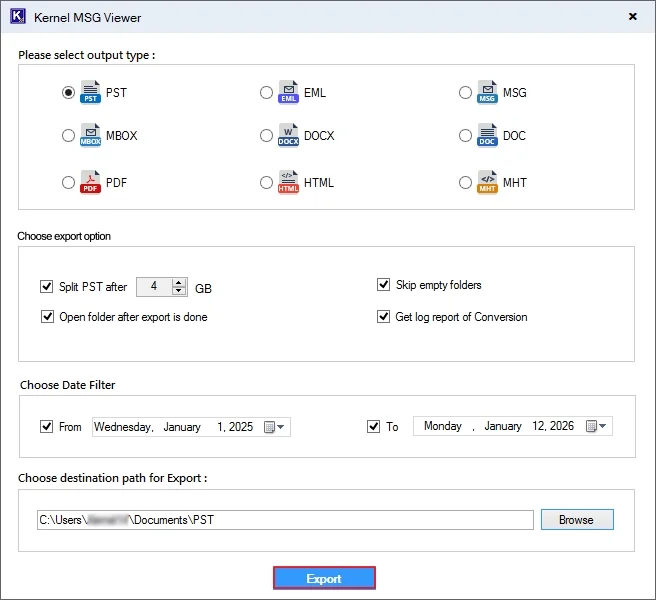Click the MBOX file format icon

[90, 135]
